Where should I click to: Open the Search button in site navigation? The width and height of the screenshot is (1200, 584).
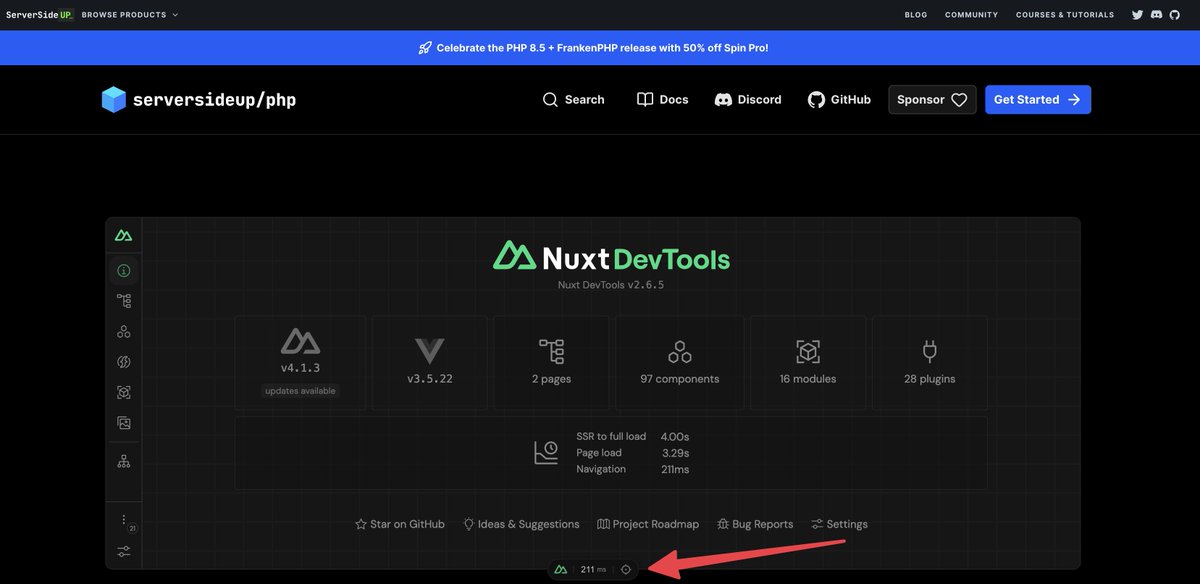coord(573,100)
